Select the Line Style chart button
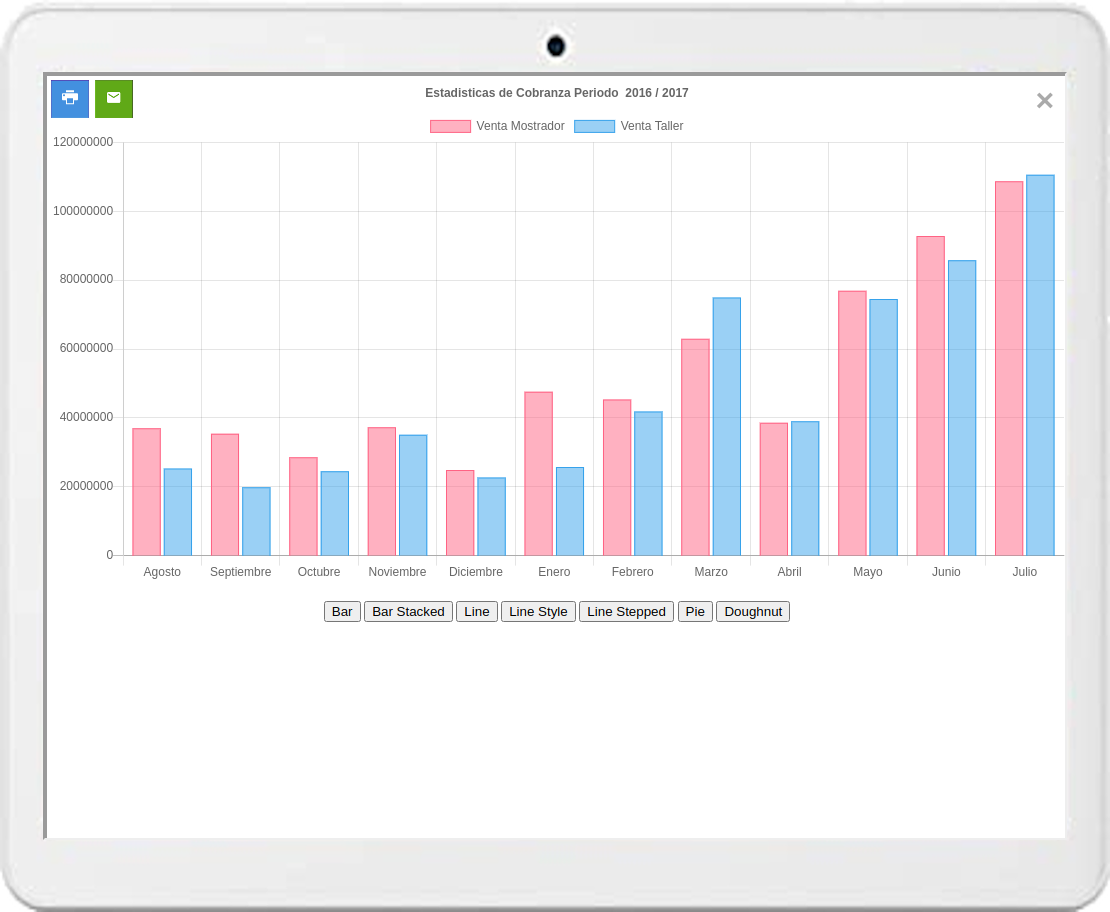1110x912 pixels. (538, 612)
